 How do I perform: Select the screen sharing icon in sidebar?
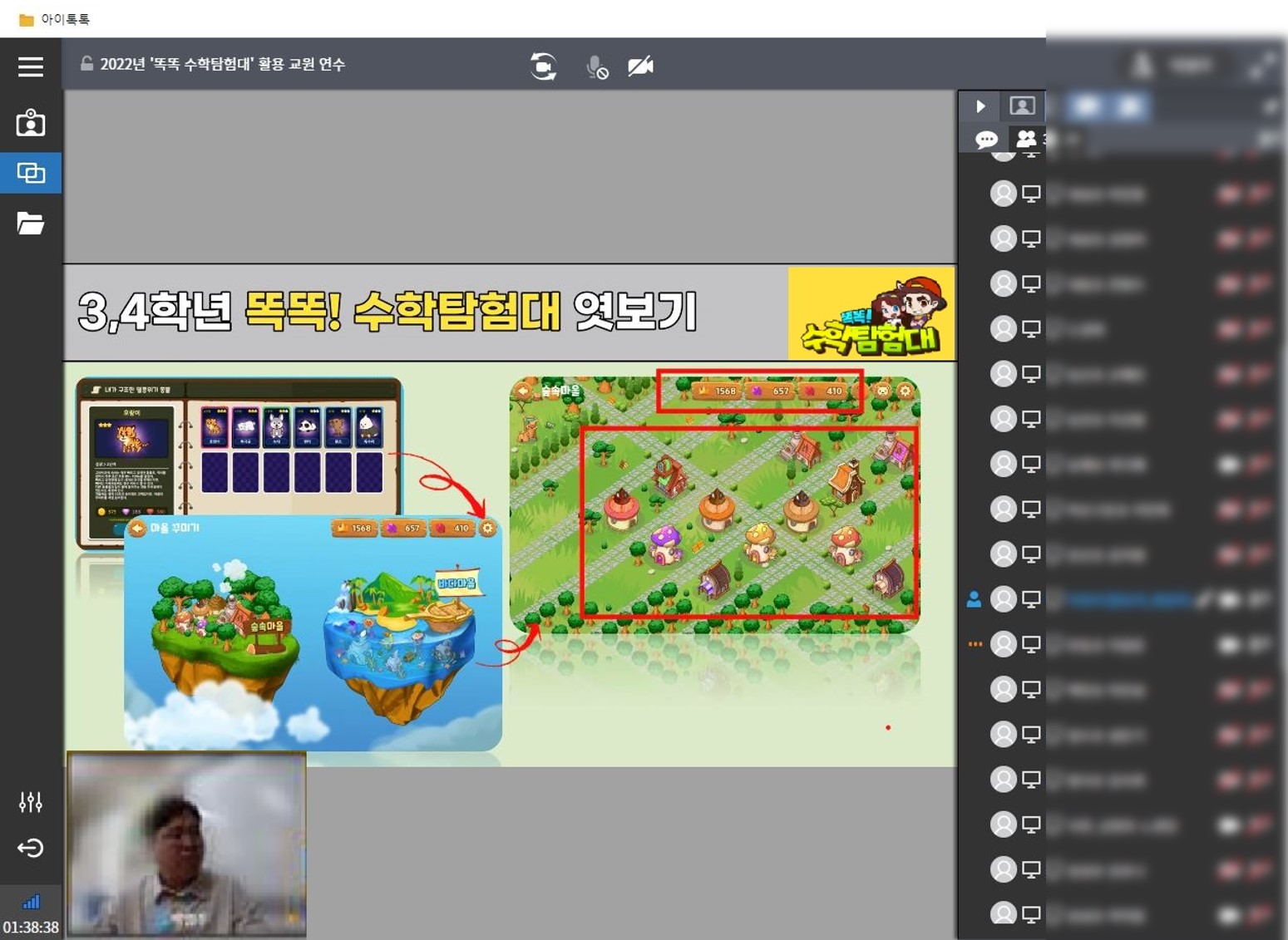pos(31,173)
